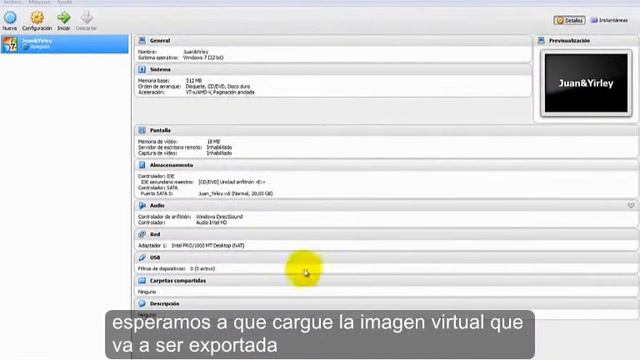This screenshot has height=360, width=640.
Task: Open the Sistema section header link
Action: click(x=160, y=69)
